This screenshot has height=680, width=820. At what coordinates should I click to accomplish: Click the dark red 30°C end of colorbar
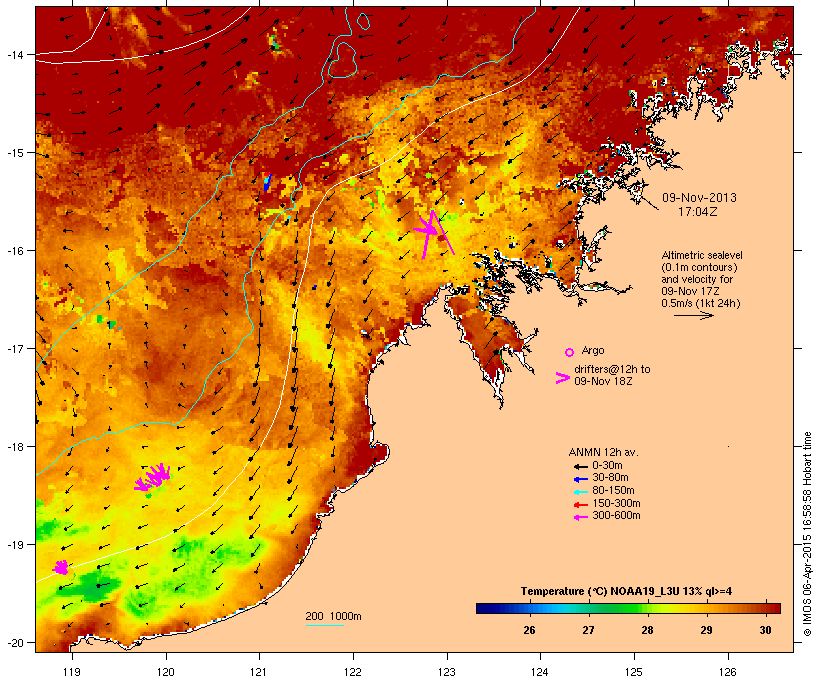773,608
